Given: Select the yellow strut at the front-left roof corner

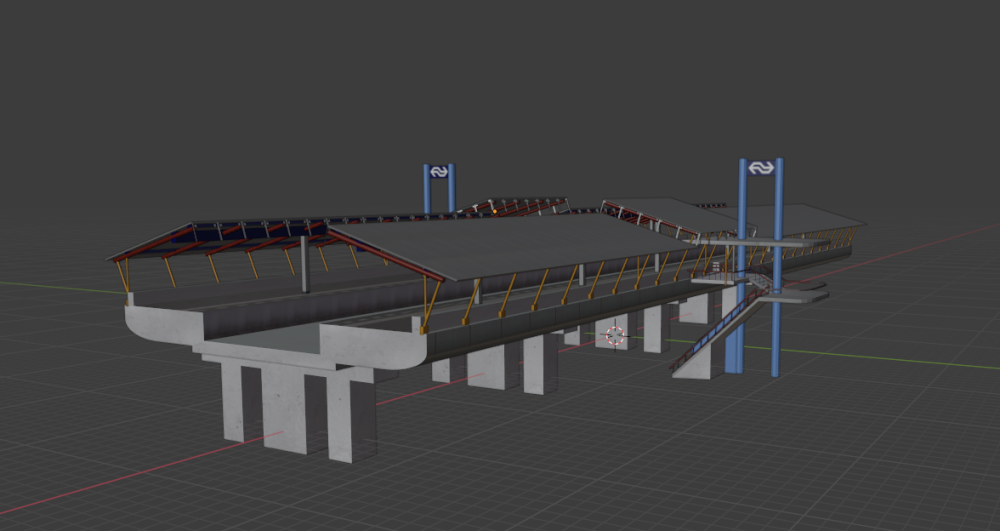Looking at the screenshot, I should [124, 277].
